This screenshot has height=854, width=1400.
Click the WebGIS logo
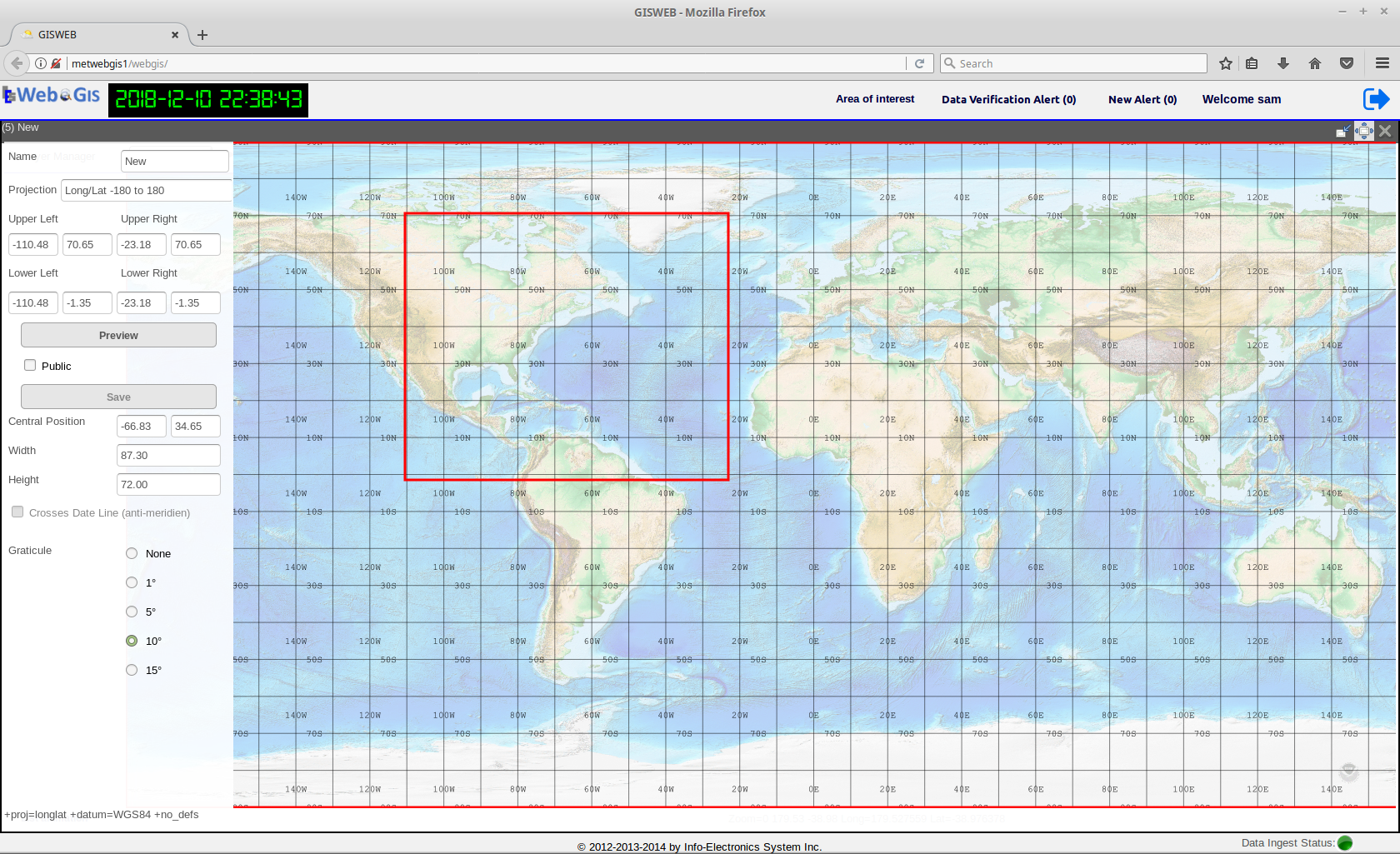(x=52, y=95)
